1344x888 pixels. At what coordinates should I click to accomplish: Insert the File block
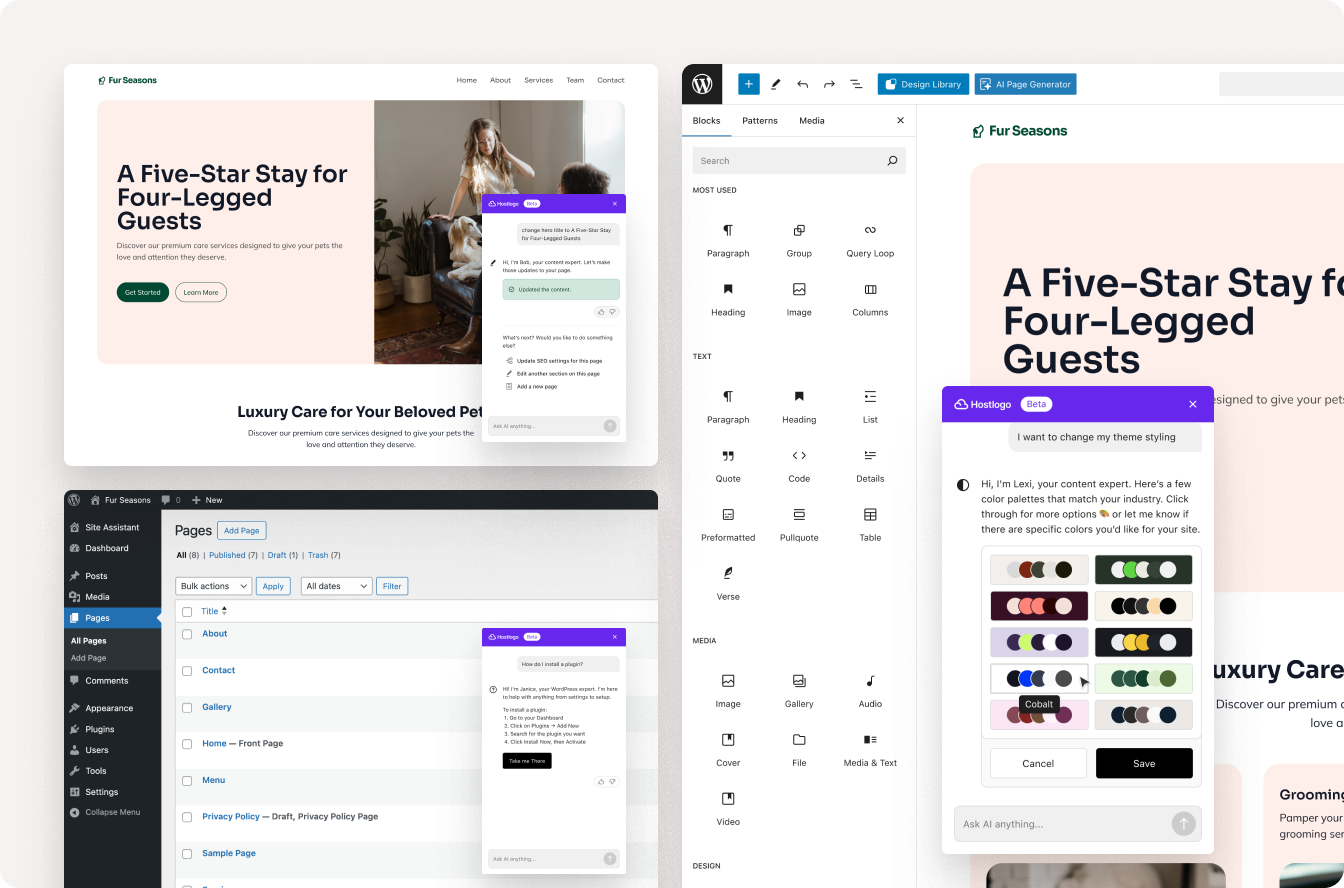799,750
